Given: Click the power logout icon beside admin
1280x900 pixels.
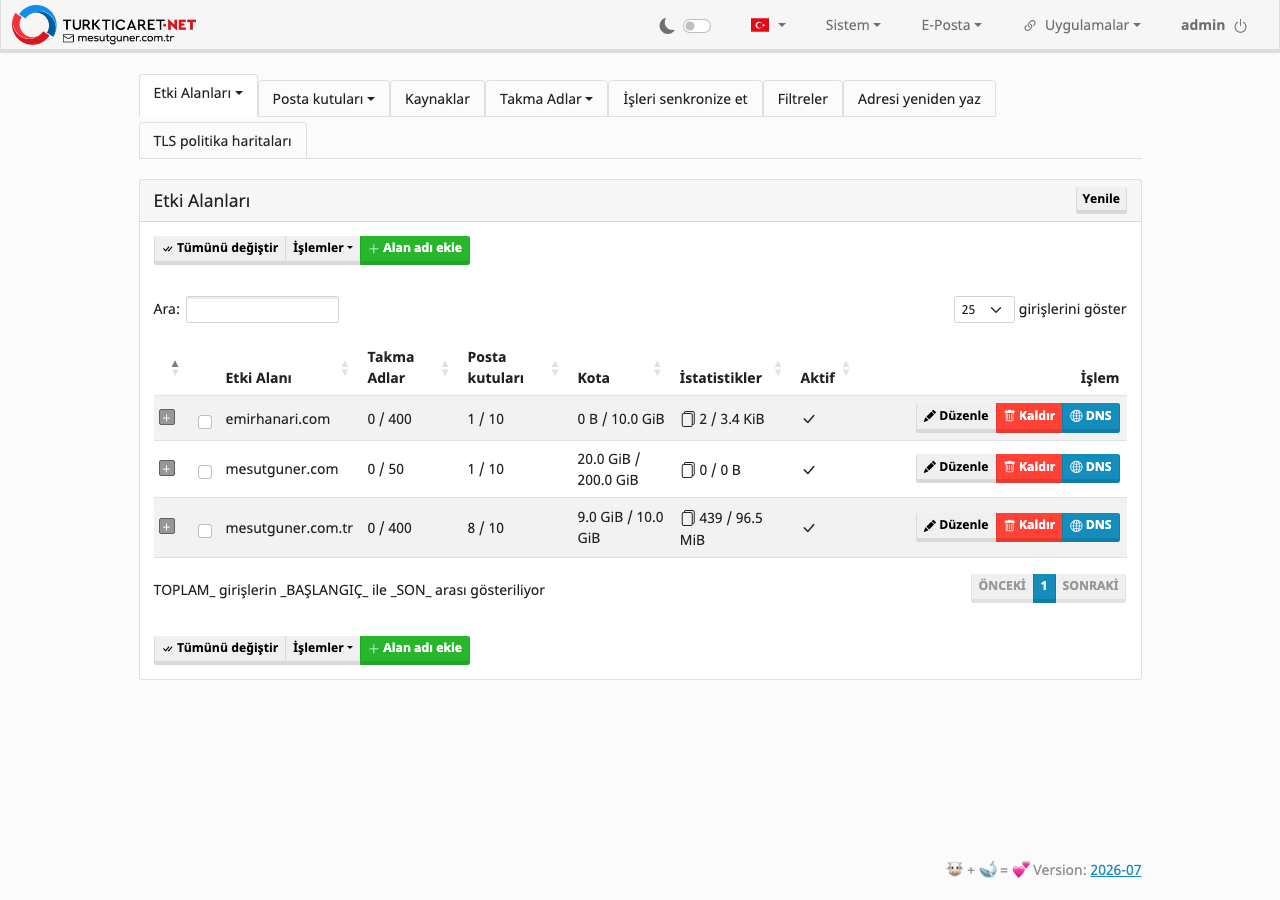Looking at the screenshot, I should 1241,26.
